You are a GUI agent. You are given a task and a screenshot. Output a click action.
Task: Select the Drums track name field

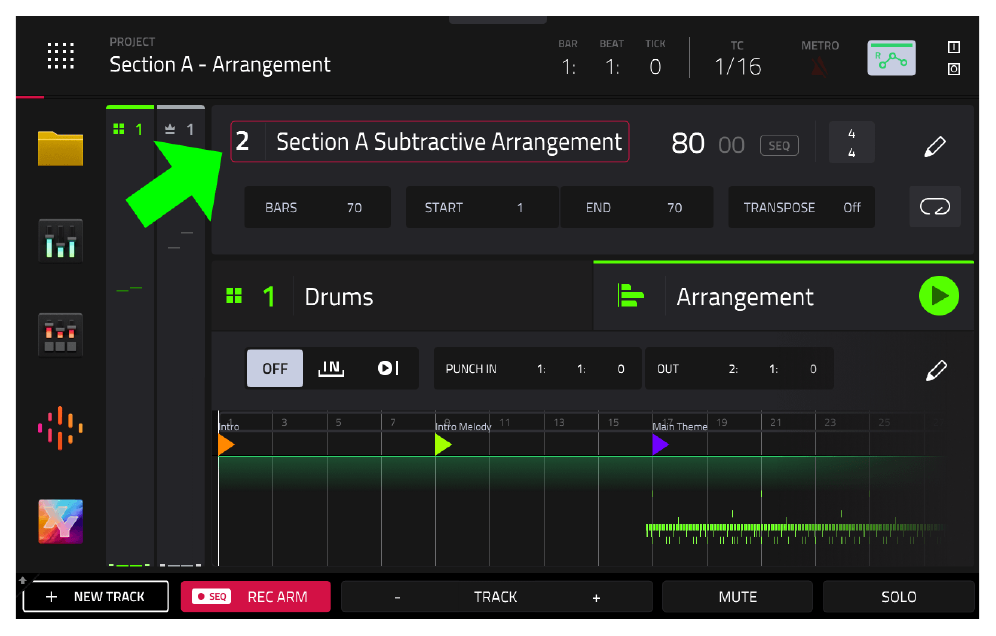[x=339, y=297]
